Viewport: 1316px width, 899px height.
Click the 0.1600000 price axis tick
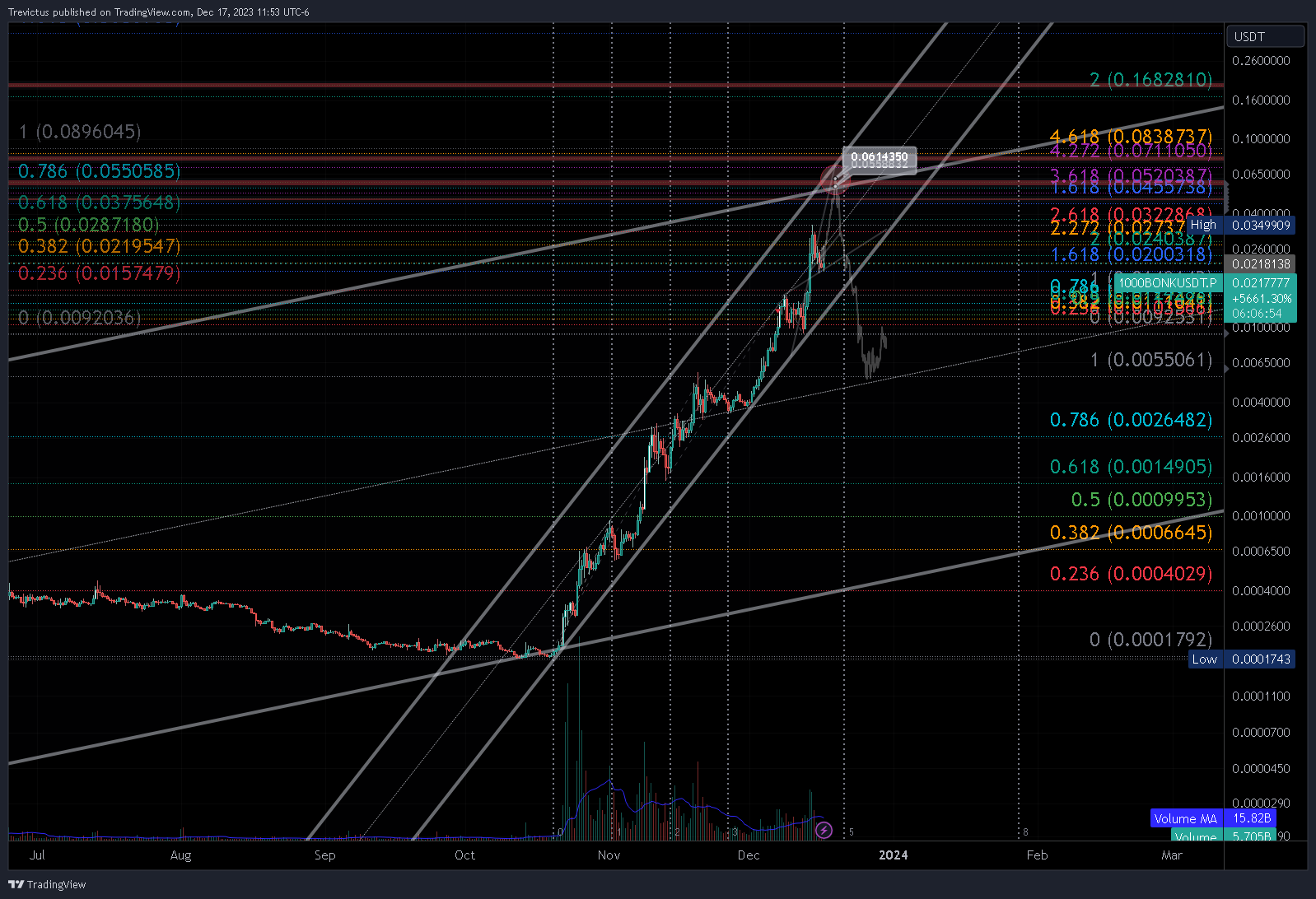coord(1261,100)
